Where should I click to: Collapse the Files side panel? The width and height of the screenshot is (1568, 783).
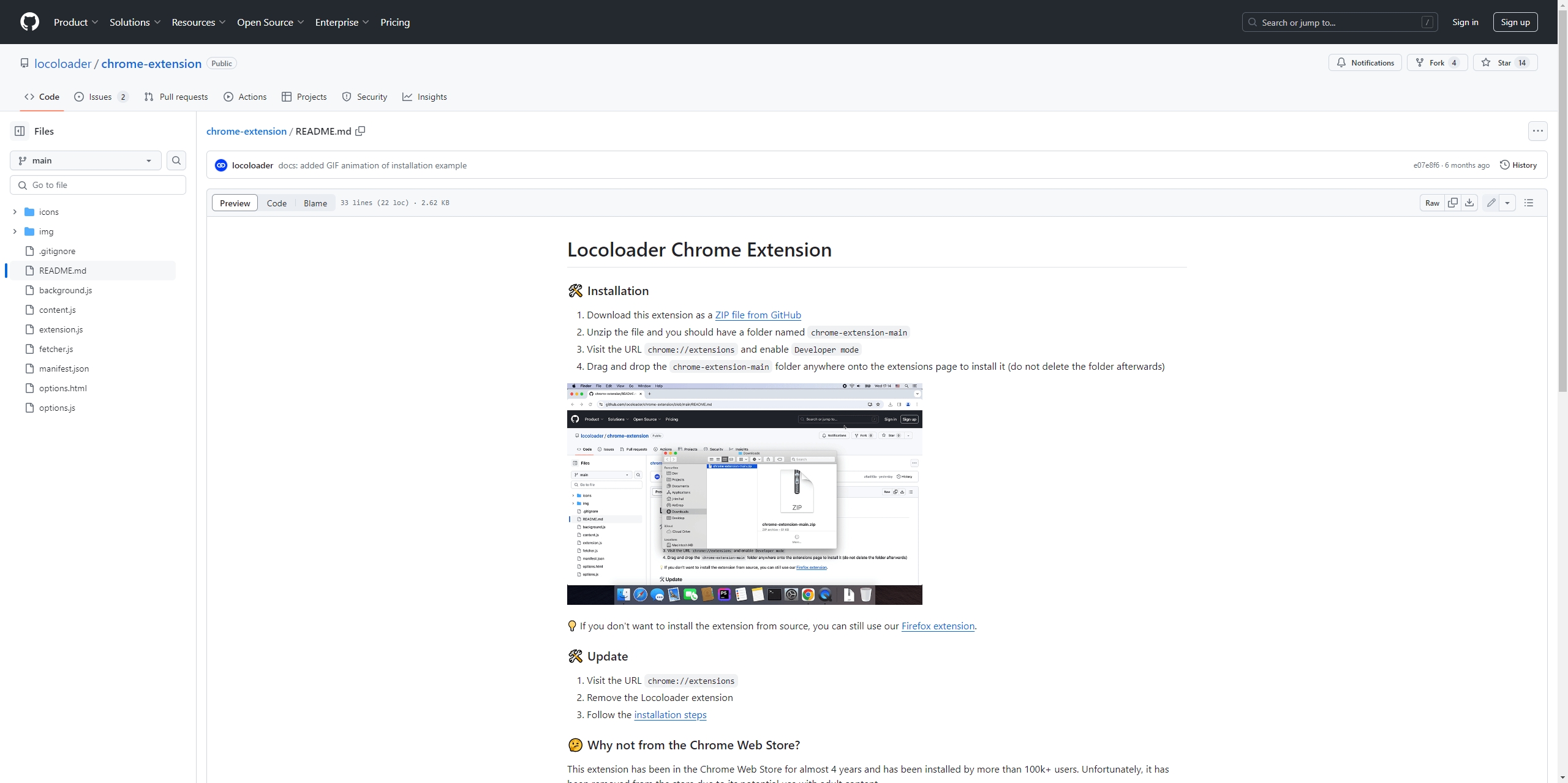pos(20,131)
